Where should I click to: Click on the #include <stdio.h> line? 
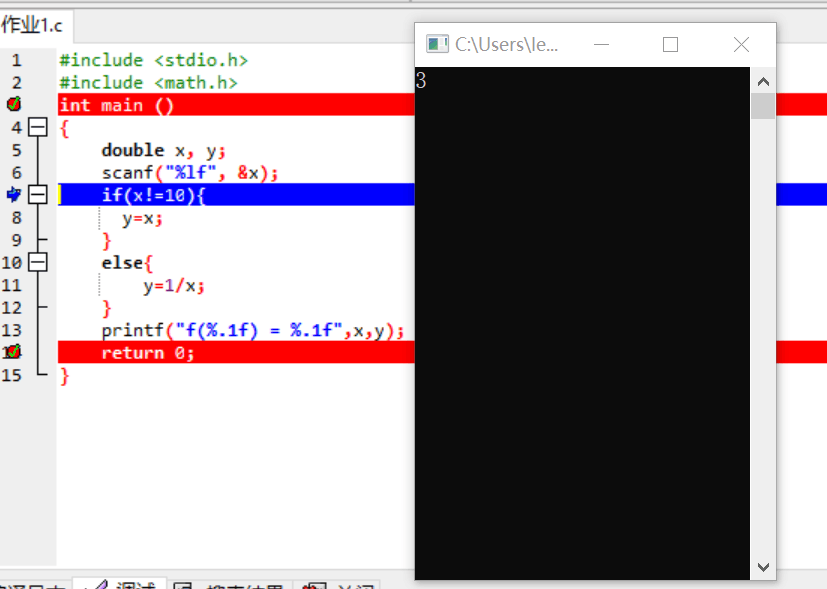pos(153,60)
